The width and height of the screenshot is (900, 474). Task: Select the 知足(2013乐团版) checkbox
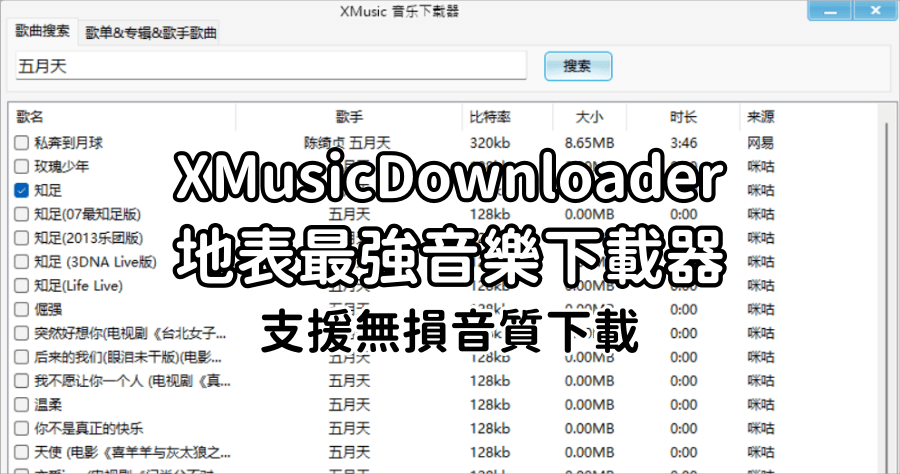pos(22,238)
